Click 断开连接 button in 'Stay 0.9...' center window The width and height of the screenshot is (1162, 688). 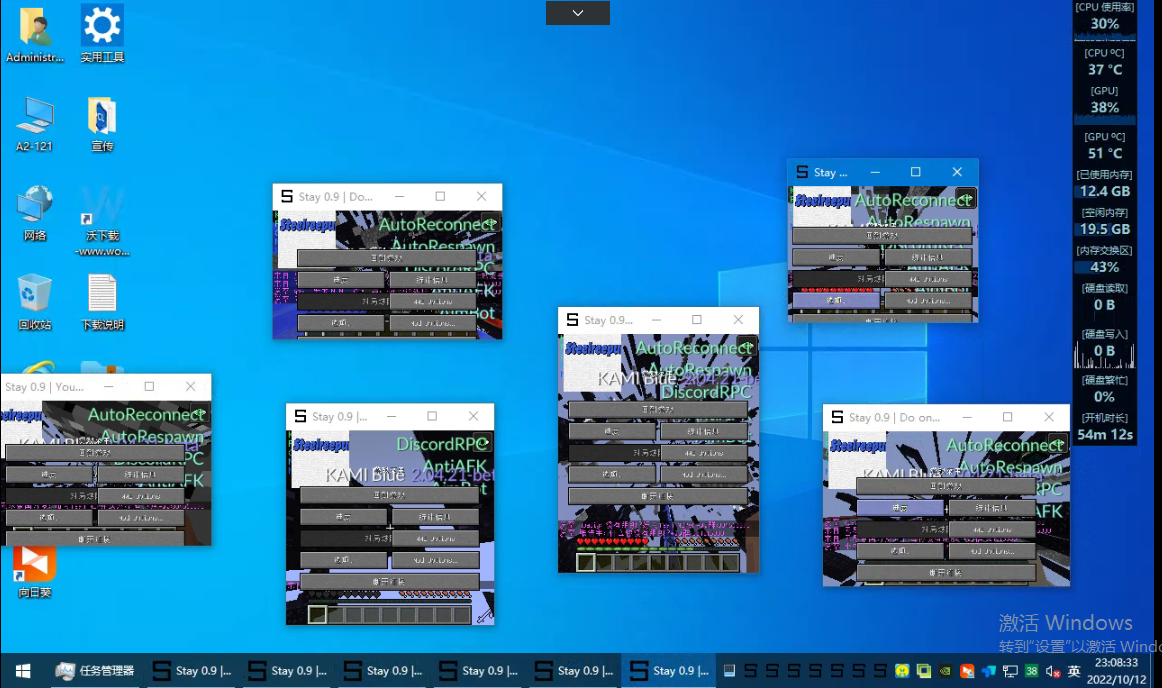click(x=658, y=496)
